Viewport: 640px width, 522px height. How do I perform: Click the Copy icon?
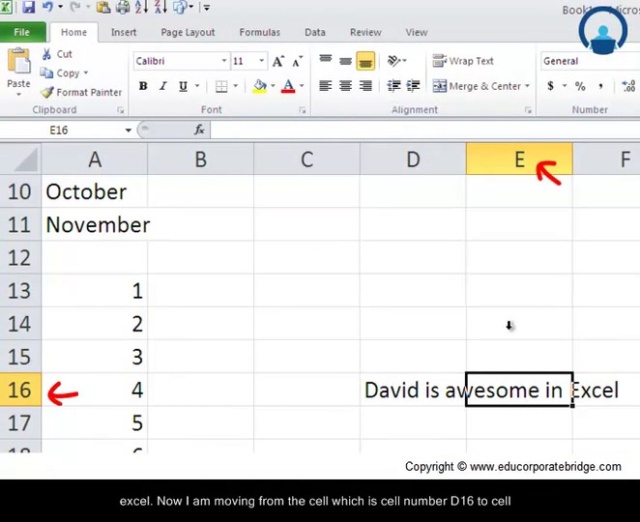tap(47, 73)
